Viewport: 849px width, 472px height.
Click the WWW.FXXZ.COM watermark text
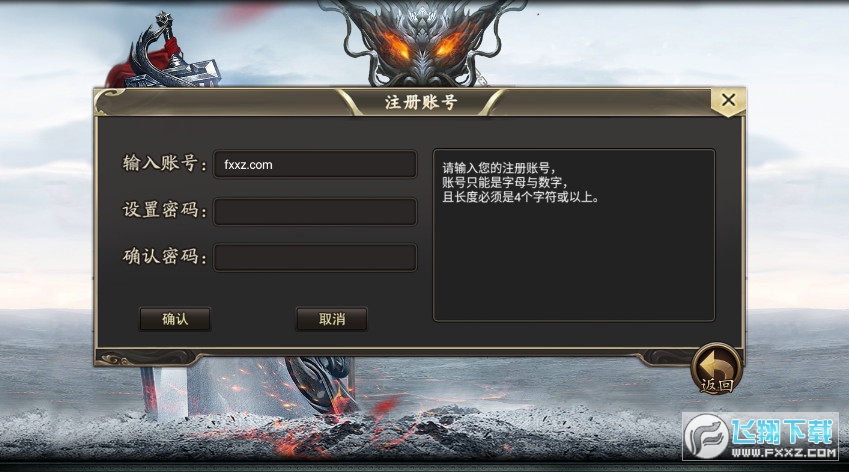tap(784, 452)
